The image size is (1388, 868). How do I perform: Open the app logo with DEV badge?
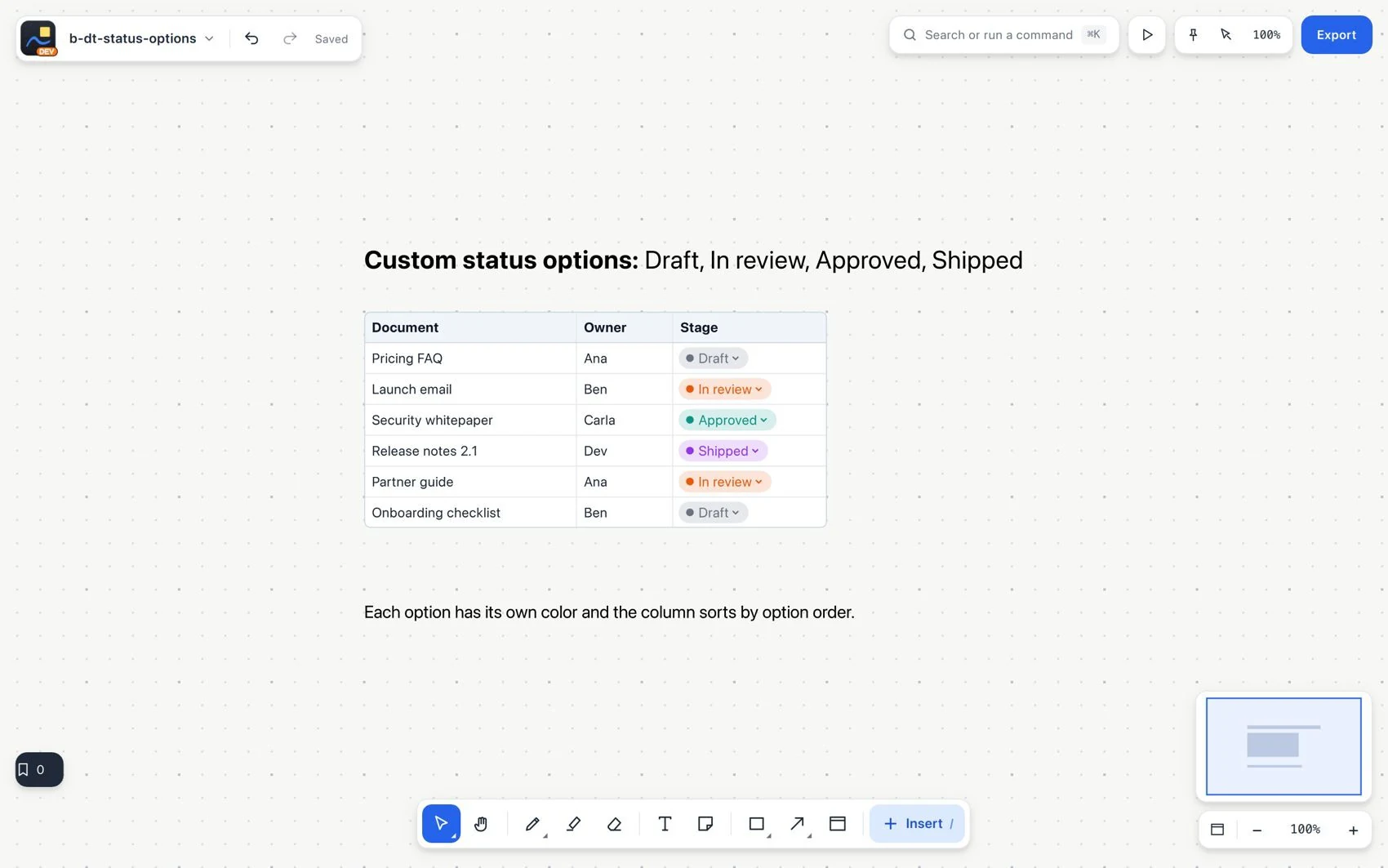[38, 38]
